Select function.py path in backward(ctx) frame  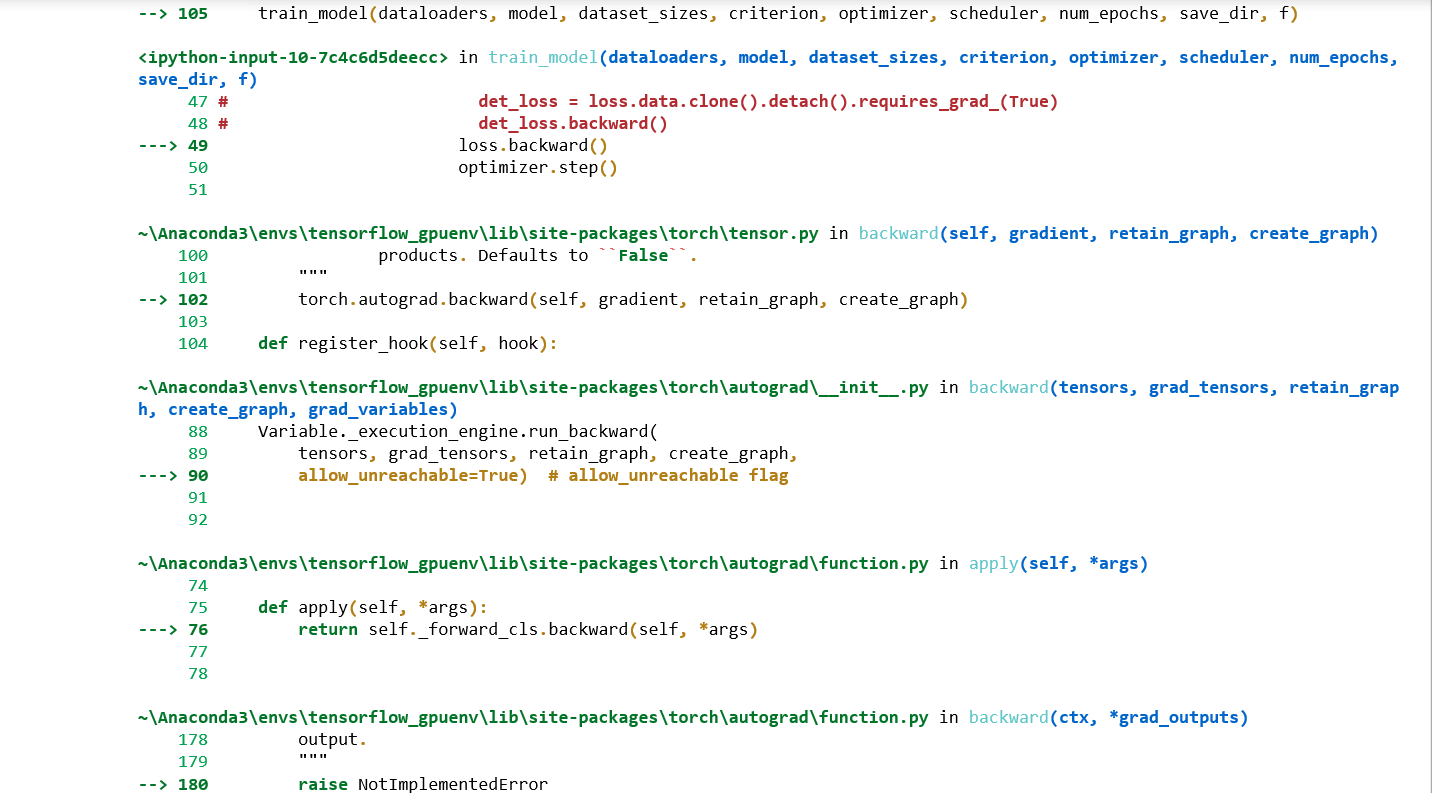(x=533, y=717)
